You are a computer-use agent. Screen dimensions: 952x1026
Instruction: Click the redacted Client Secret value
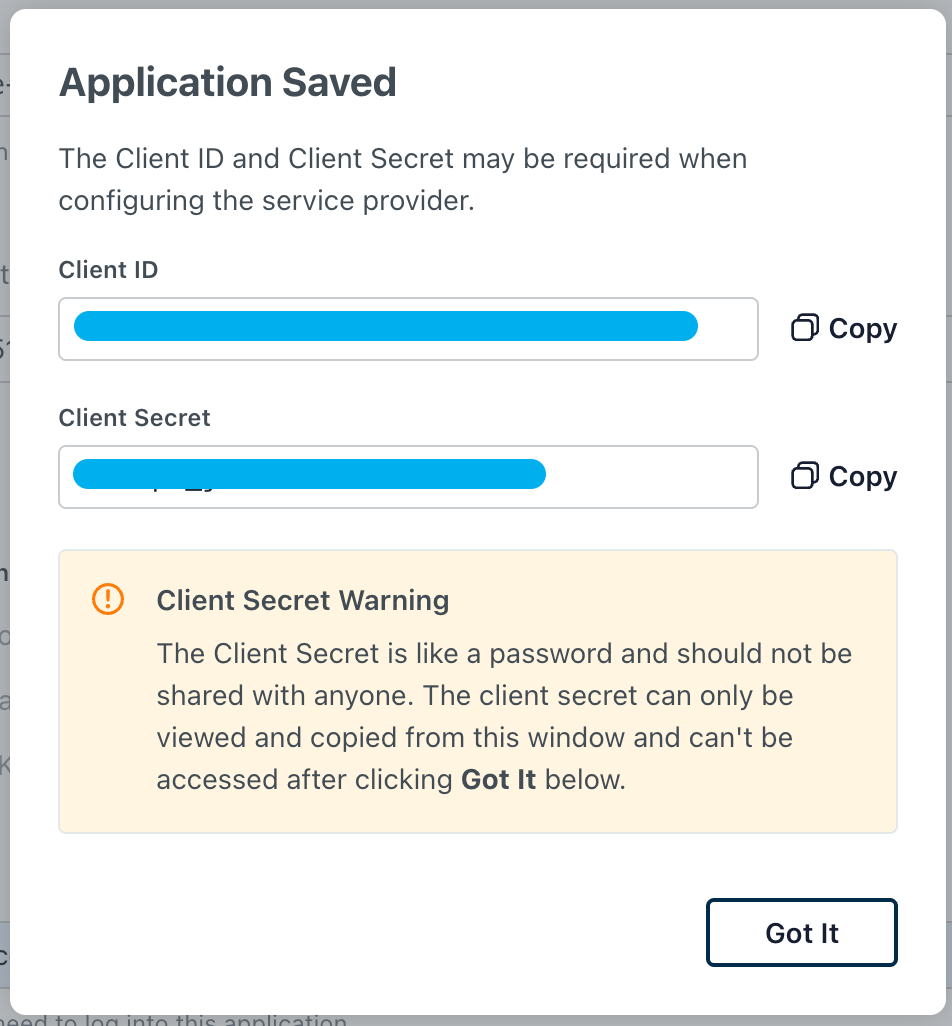coord(308,474)
